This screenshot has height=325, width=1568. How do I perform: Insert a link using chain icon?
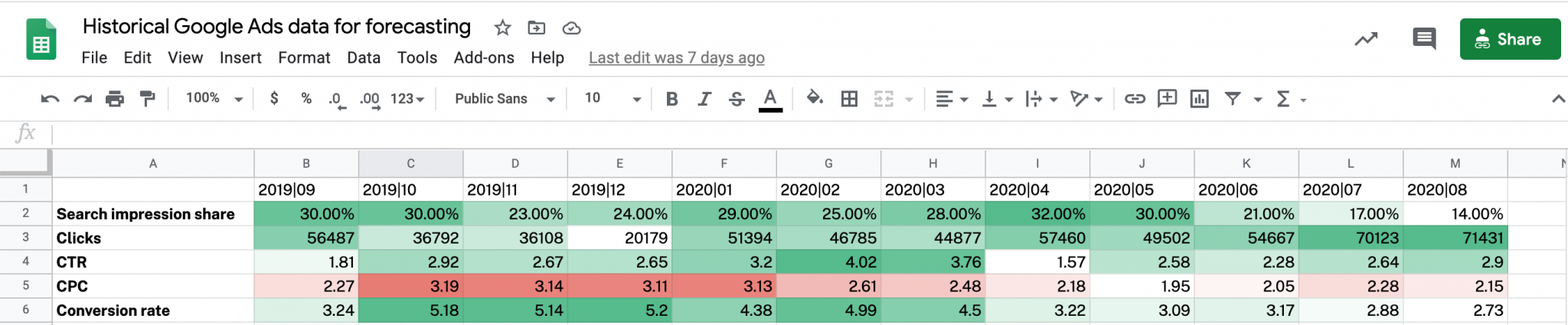pos(1135,99)
